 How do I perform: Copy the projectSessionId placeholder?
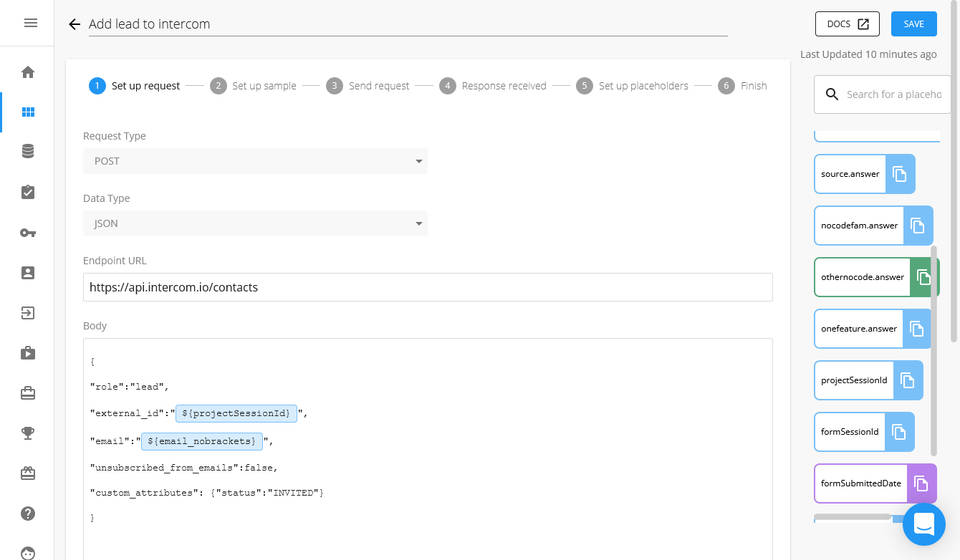pos(907,380)
